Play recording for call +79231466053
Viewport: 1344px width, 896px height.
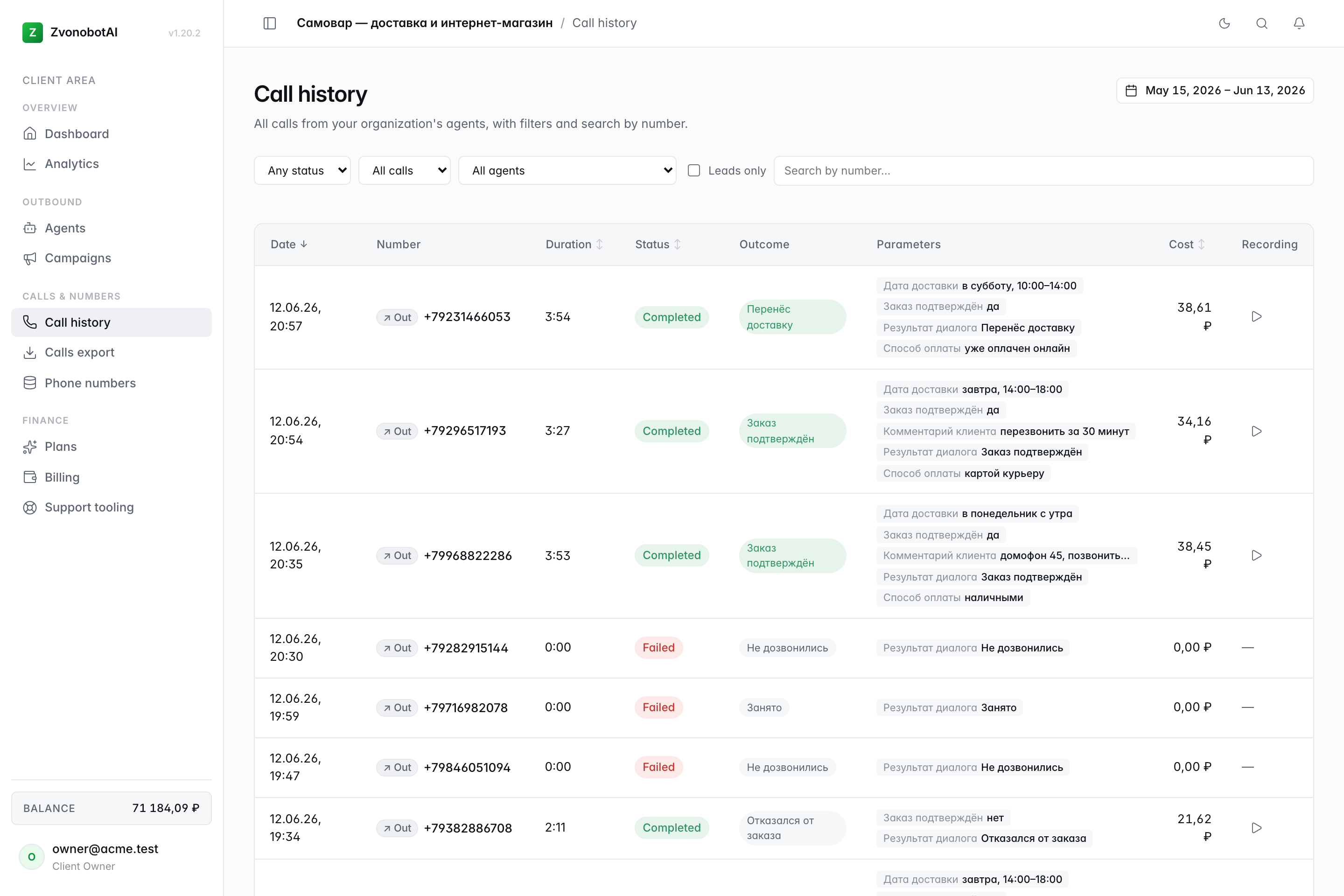point(1257,316)
